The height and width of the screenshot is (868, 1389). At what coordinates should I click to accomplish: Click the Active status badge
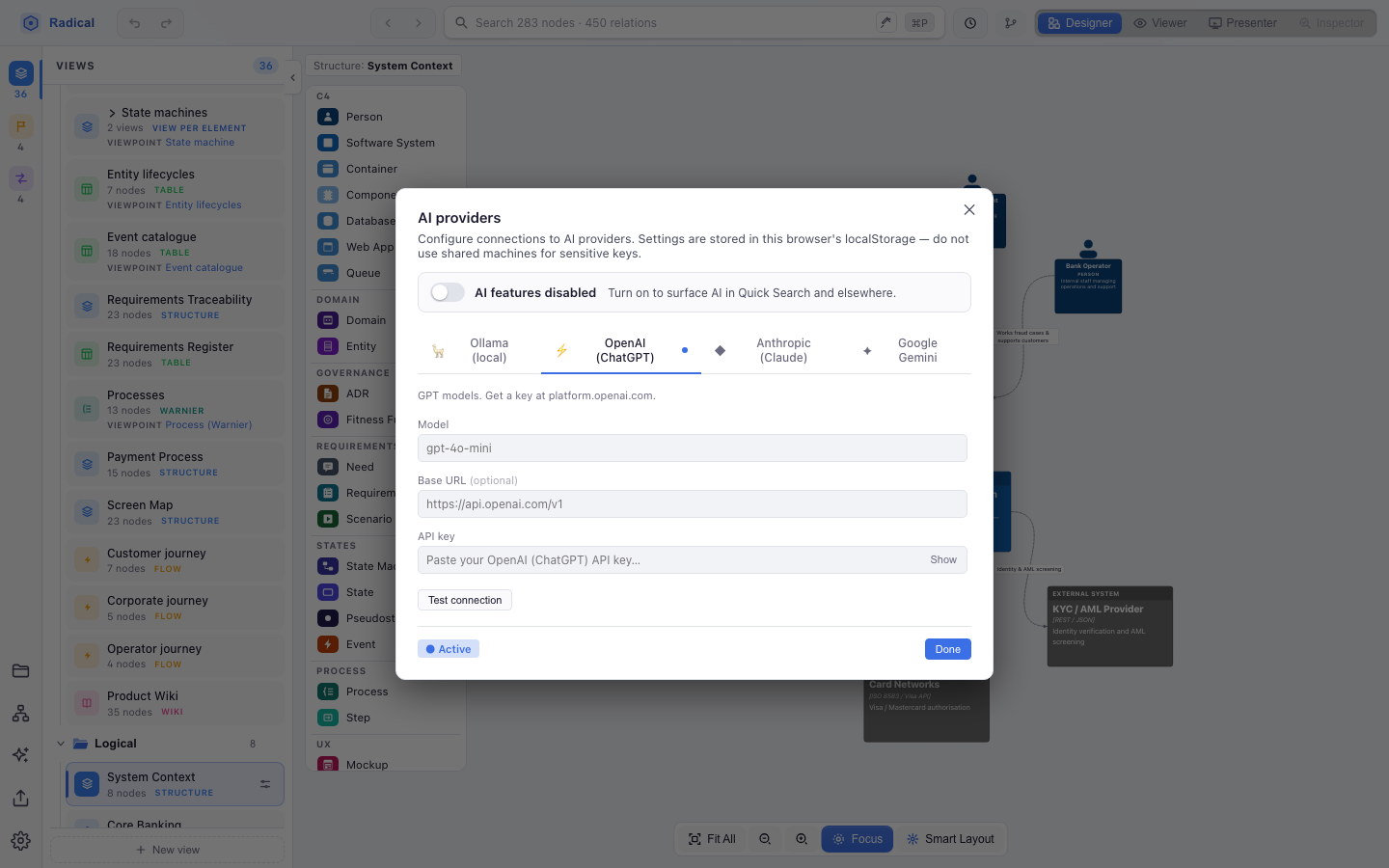(x=449, y=649)
